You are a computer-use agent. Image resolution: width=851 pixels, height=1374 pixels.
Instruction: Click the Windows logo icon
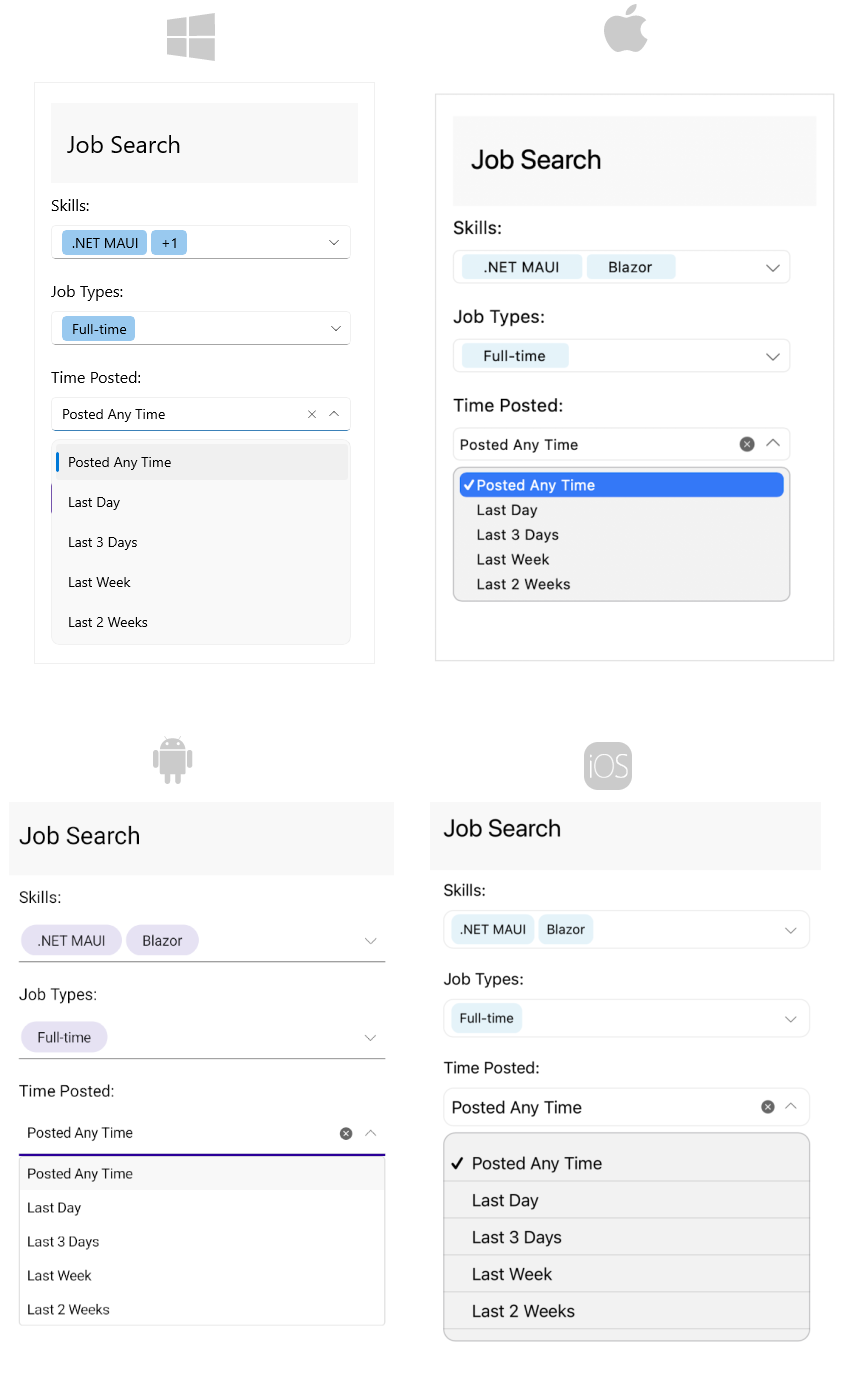191,37
